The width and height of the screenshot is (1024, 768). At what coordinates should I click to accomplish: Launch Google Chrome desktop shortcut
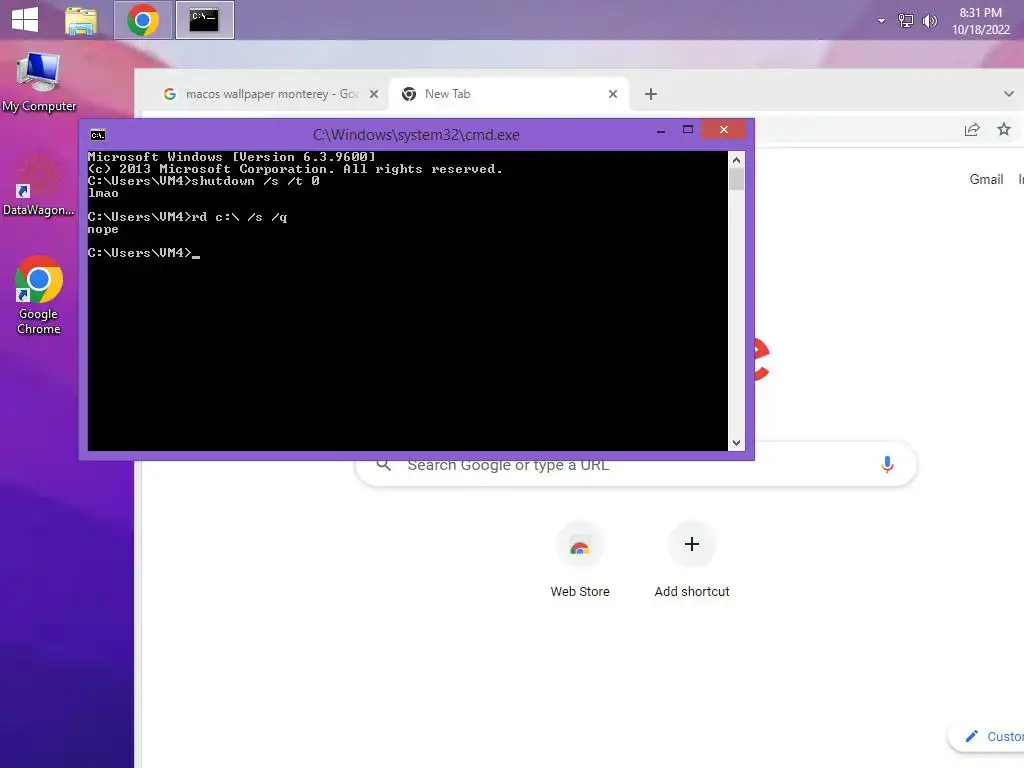39,295
